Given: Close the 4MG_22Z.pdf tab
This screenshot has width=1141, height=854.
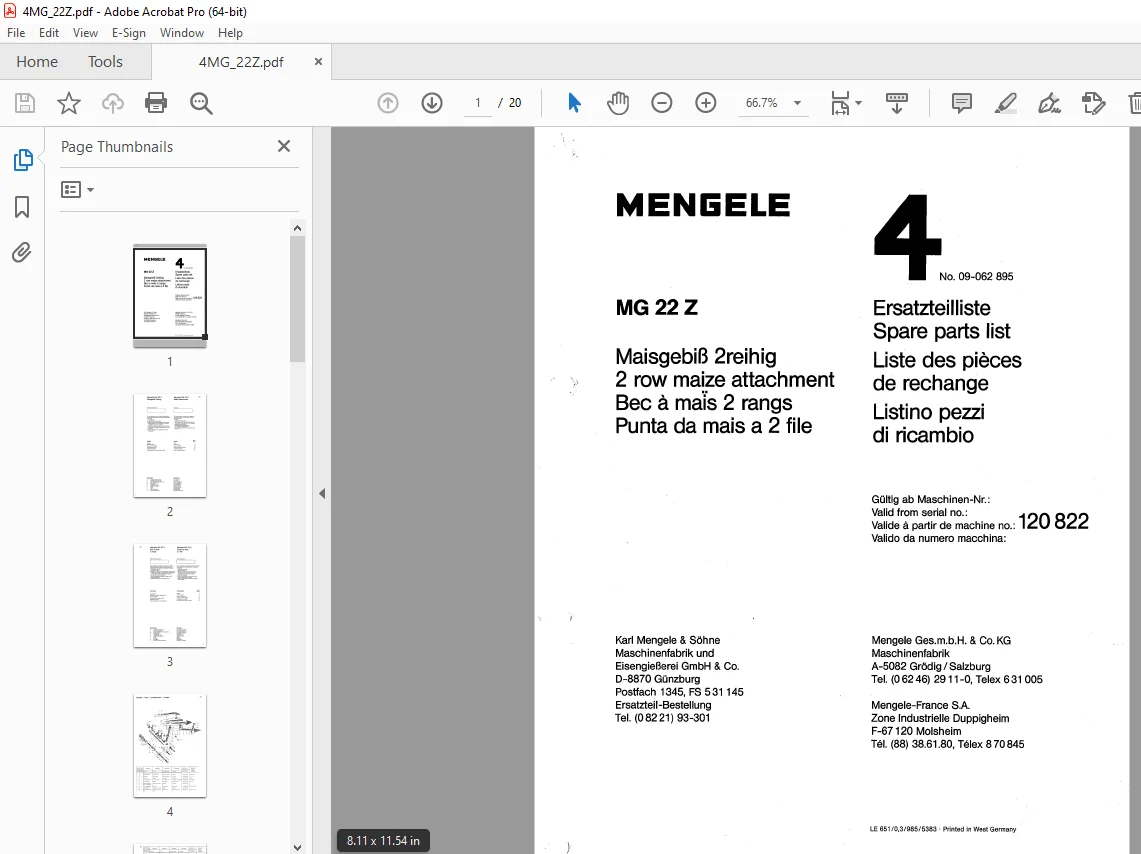Looking at the screenshot, I should coord(318,62).
